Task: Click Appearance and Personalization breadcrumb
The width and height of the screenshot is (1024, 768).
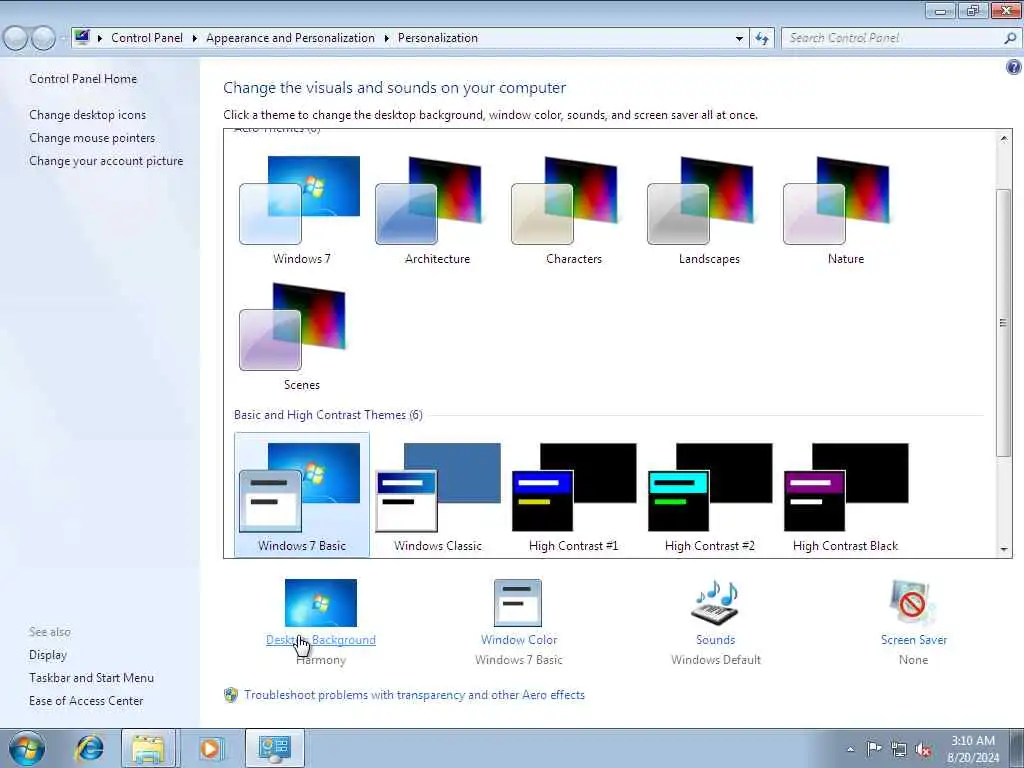Action: [x=290, y=38]
